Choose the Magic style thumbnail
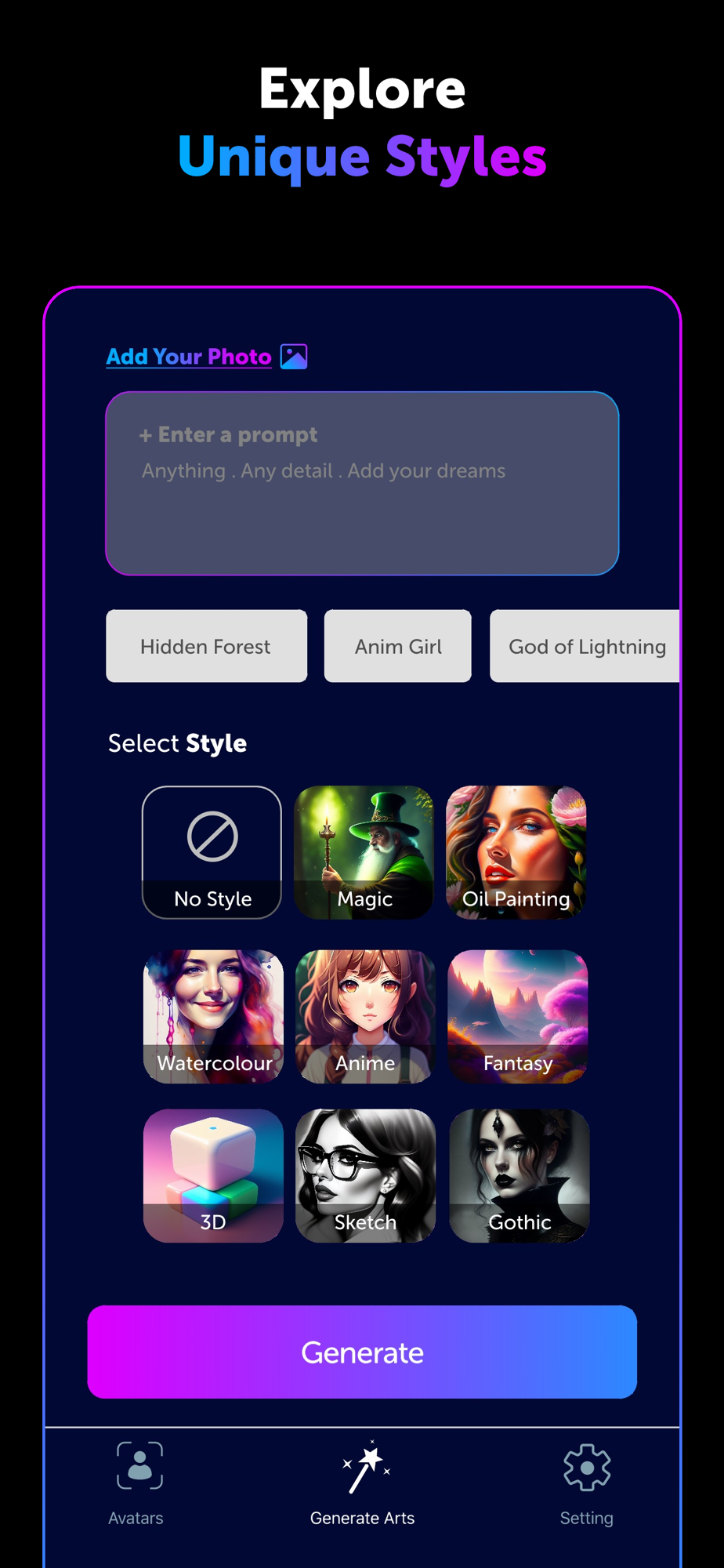The height and width of the screenshot is (1568, 724). point(364,852)
